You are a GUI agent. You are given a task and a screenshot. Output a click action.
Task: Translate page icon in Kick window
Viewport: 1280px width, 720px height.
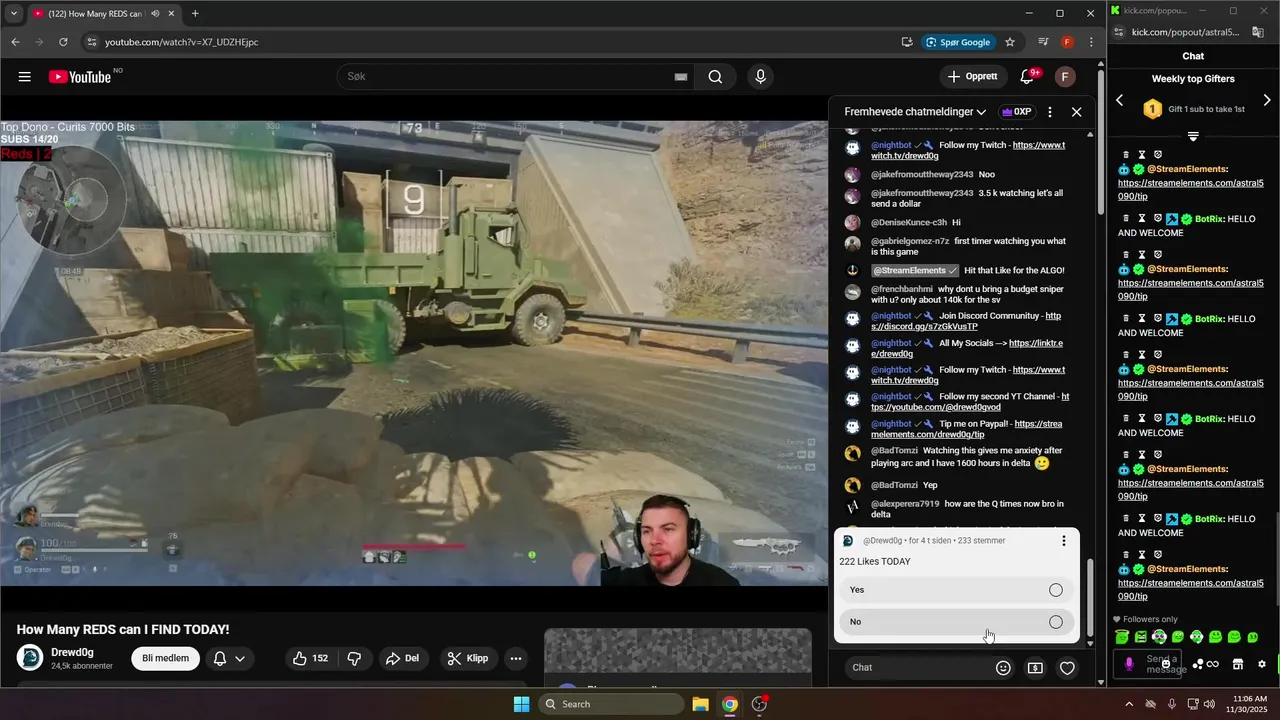click(1258, 32)
